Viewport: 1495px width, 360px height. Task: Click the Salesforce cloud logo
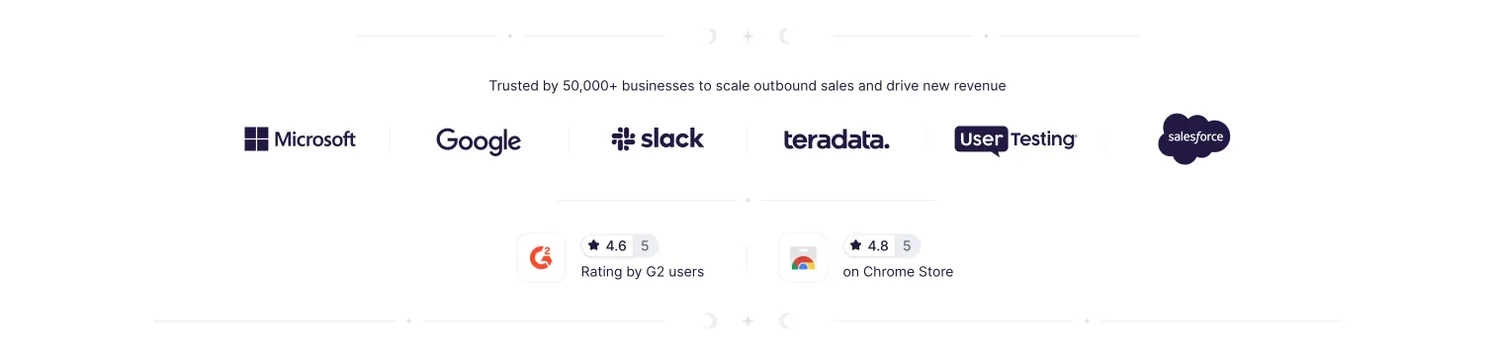pos(1194,139)
